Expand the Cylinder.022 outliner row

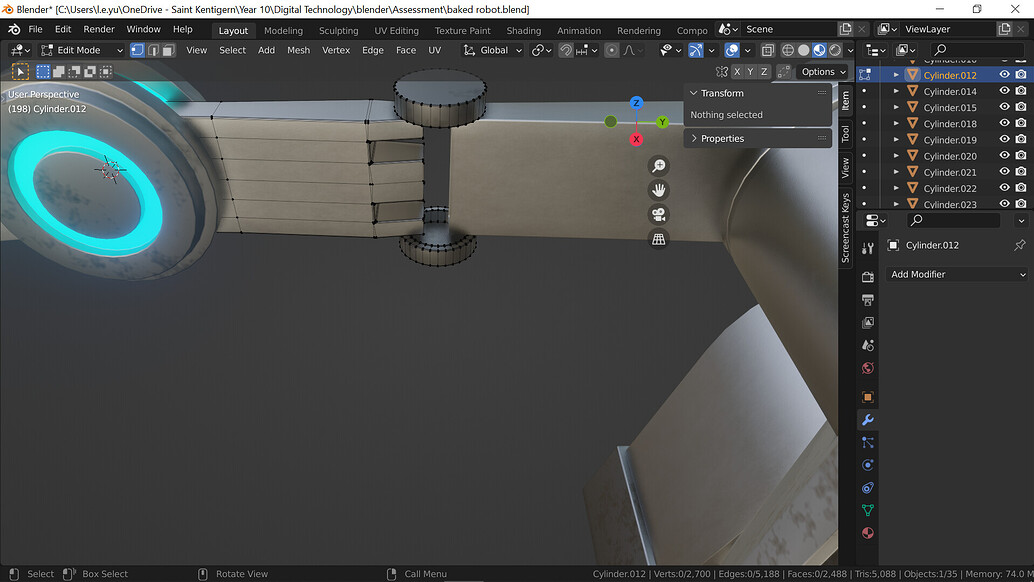click(x=896, y=188)
